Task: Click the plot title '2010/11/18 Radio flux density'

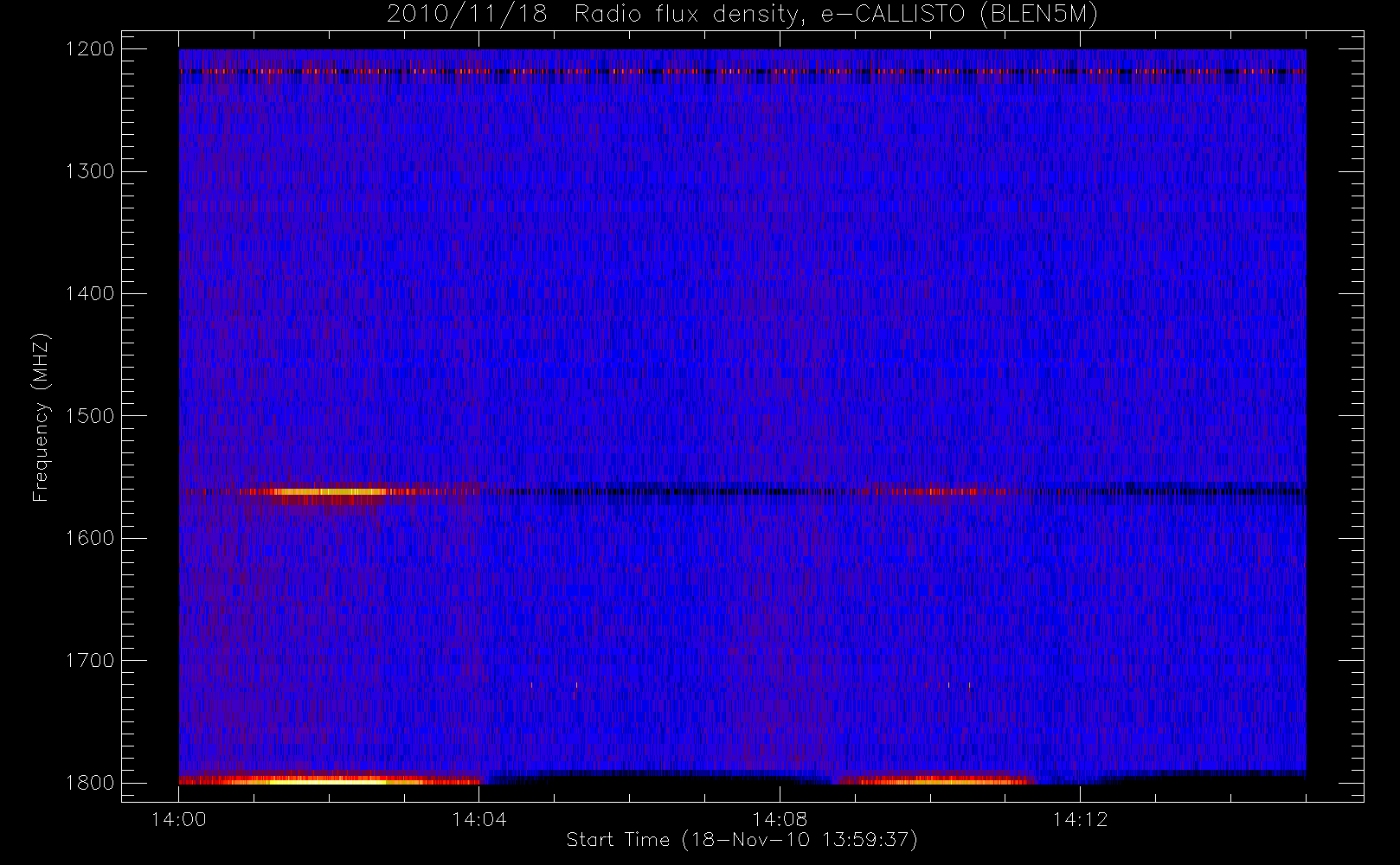Action: click(x=742, y=15)
